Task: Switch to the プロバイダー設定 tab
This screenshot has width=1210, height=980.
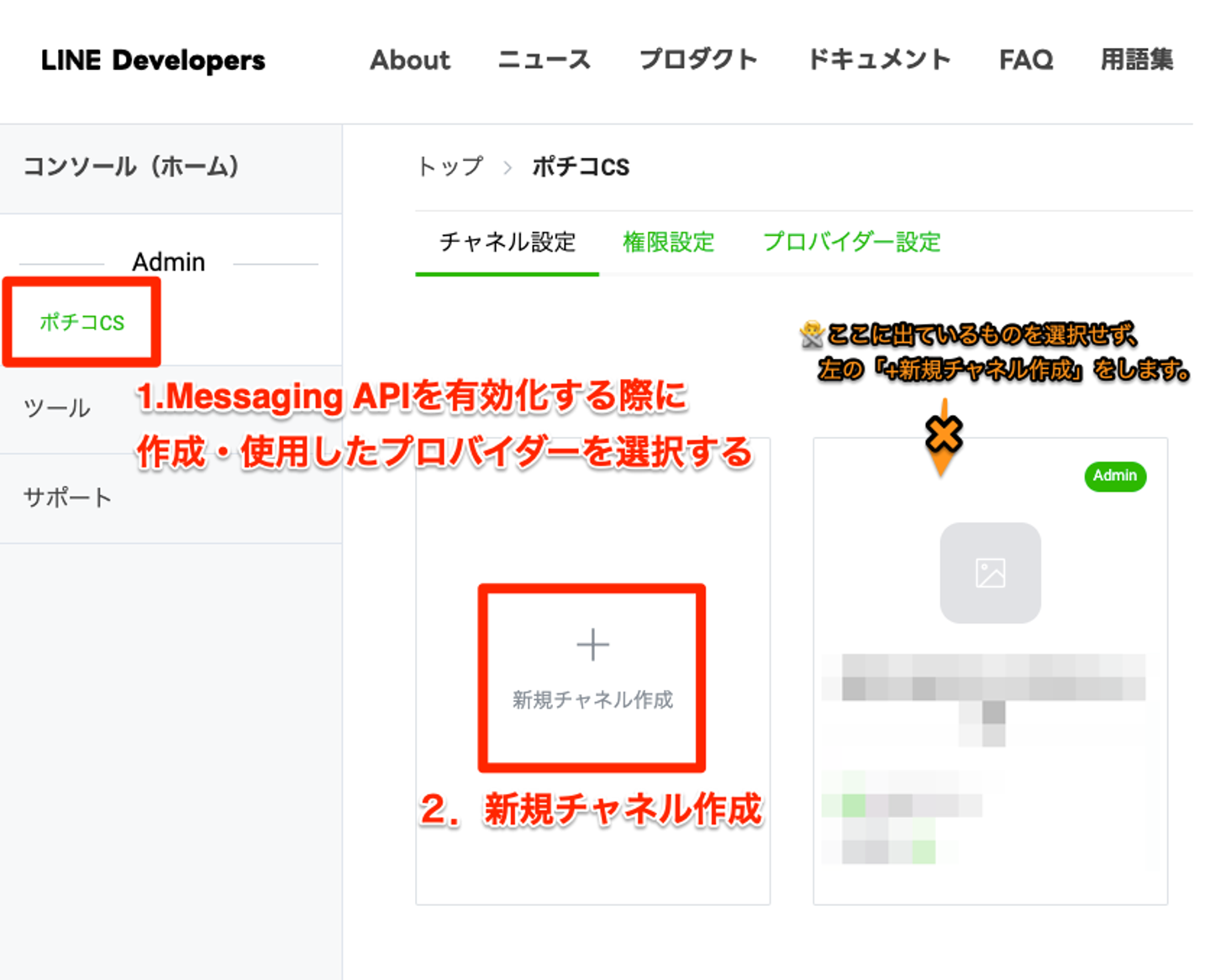Action: pos(852,242)
